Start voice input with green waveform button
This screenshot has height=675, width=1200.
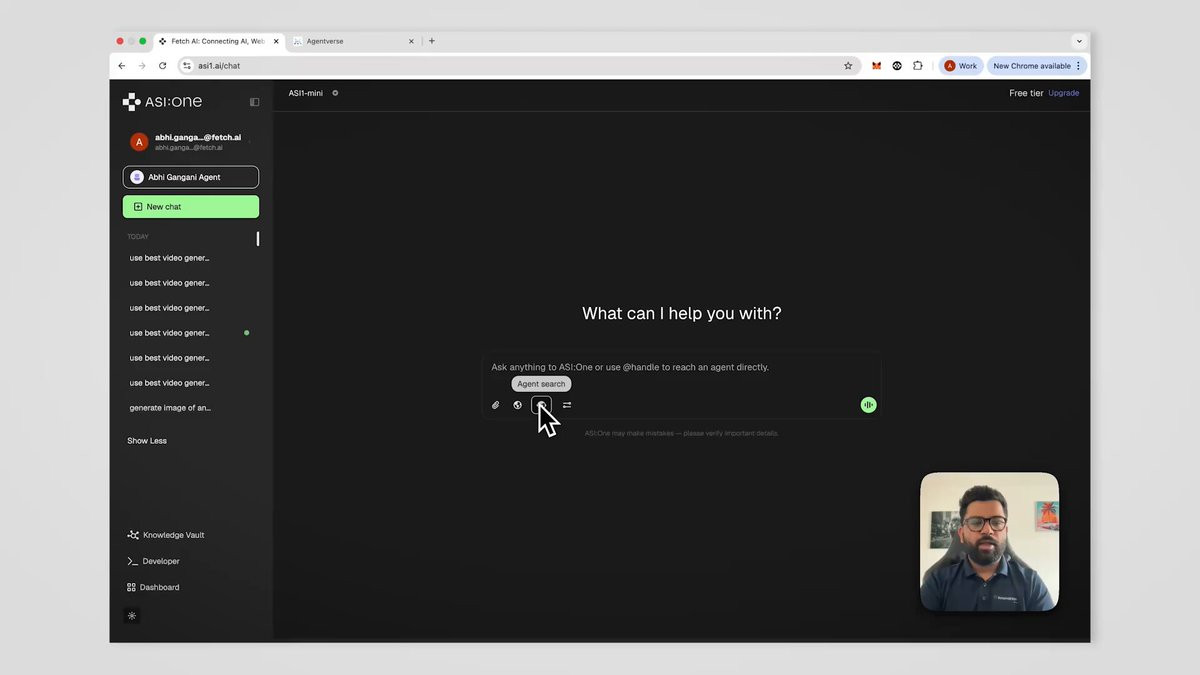pos(868,405)
